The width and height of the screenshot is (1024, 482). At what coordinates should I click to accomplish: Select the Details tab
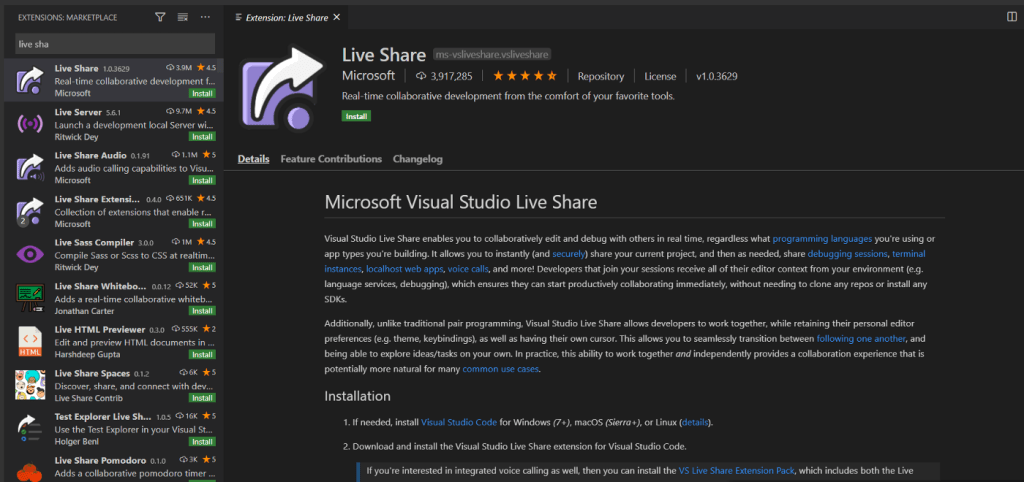253,159
